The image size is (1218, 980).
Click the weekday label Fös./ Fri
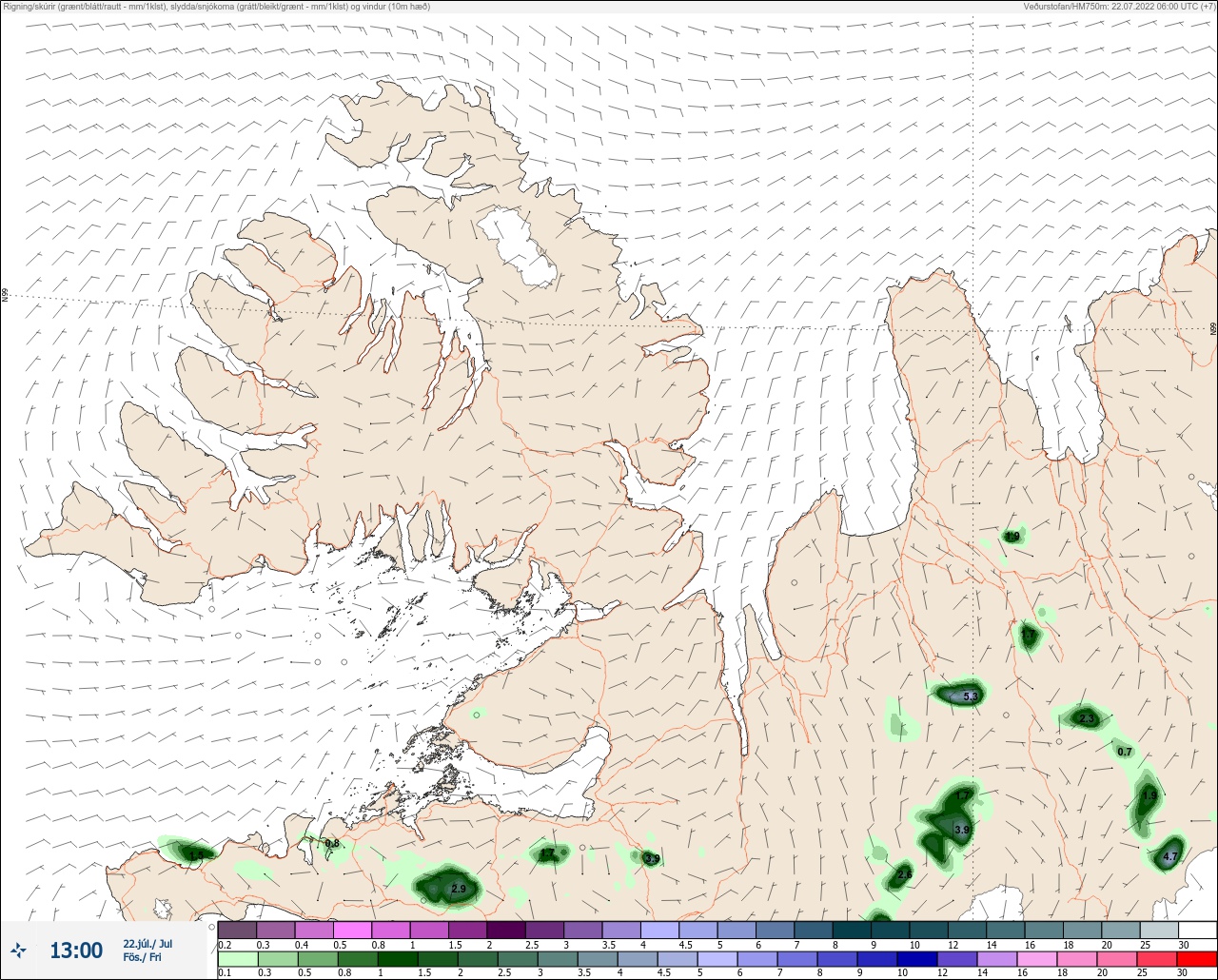pyautogui.click(x=143, y=958)
